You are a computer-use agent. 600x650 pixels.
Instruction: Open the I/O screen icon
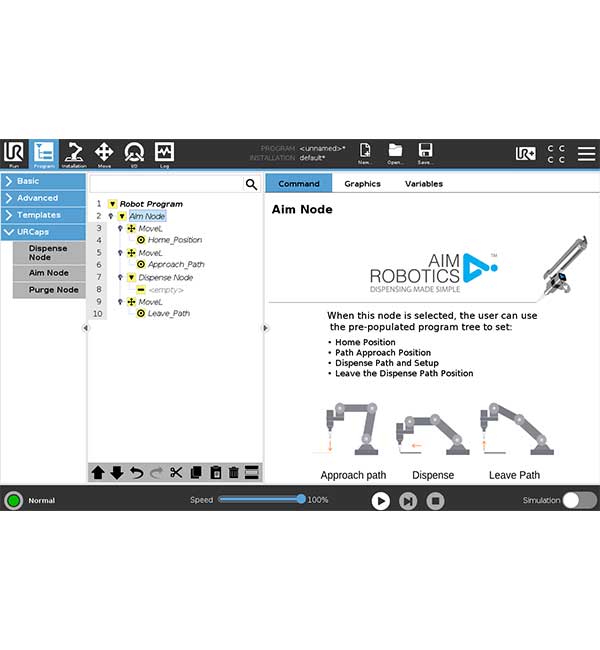(x=134, y=154)
